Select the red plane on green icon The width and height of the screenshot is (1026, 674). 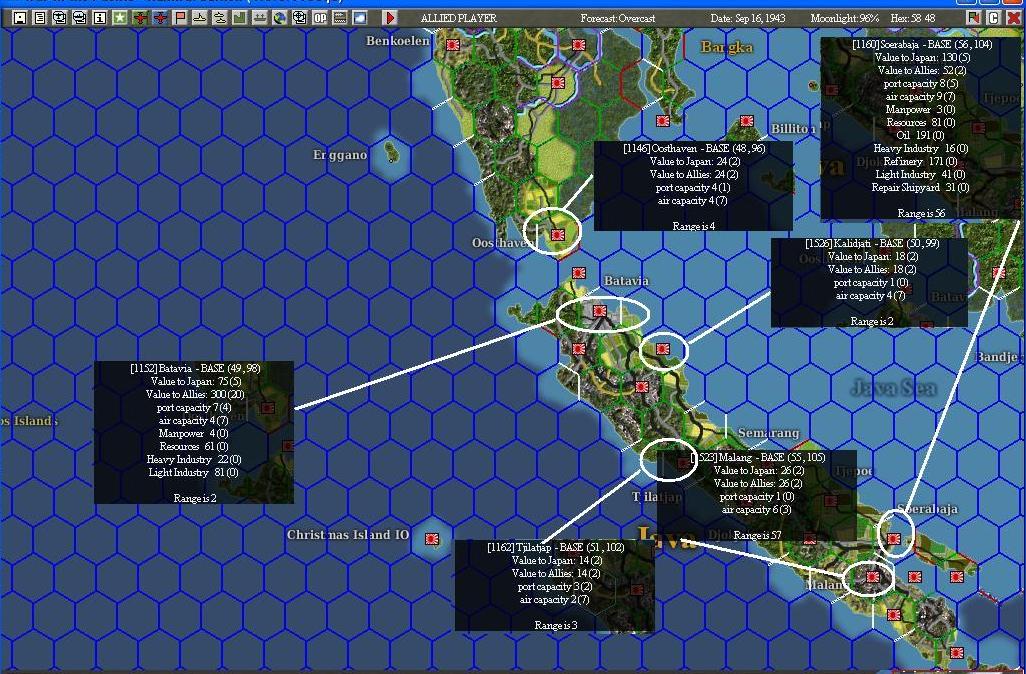pyautogui.click(x=140, y=18)
